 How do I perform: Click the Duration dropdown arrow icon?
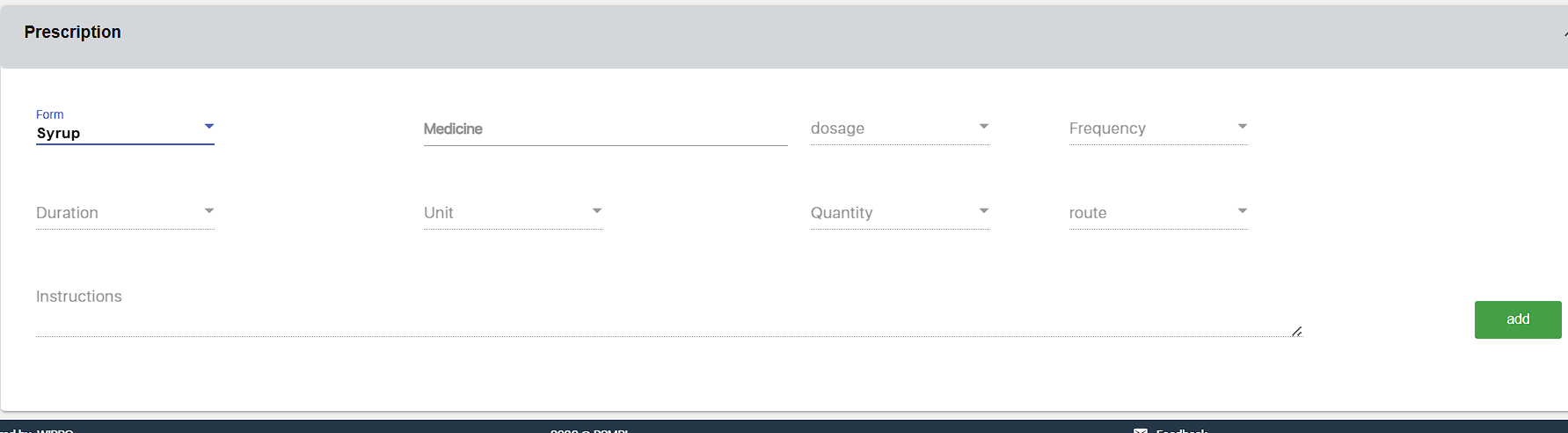[209, 211]
